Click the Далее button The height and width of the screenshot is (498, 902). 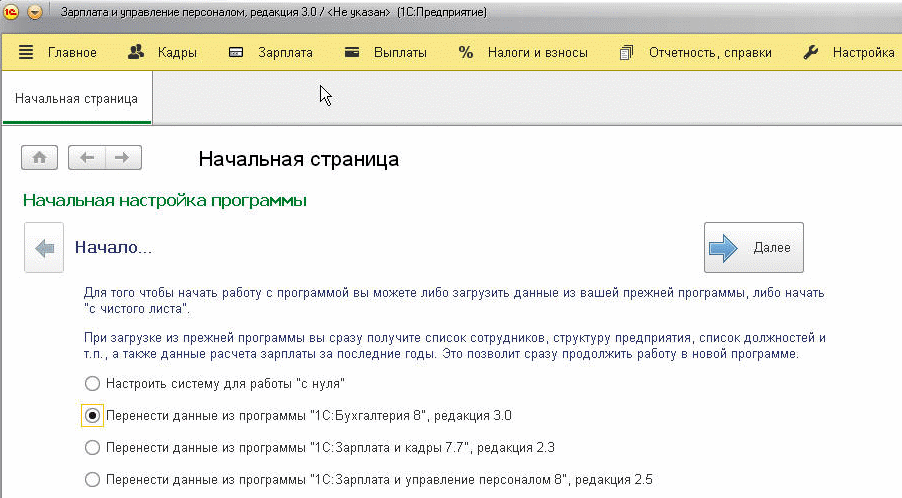[x=754, y=248]
